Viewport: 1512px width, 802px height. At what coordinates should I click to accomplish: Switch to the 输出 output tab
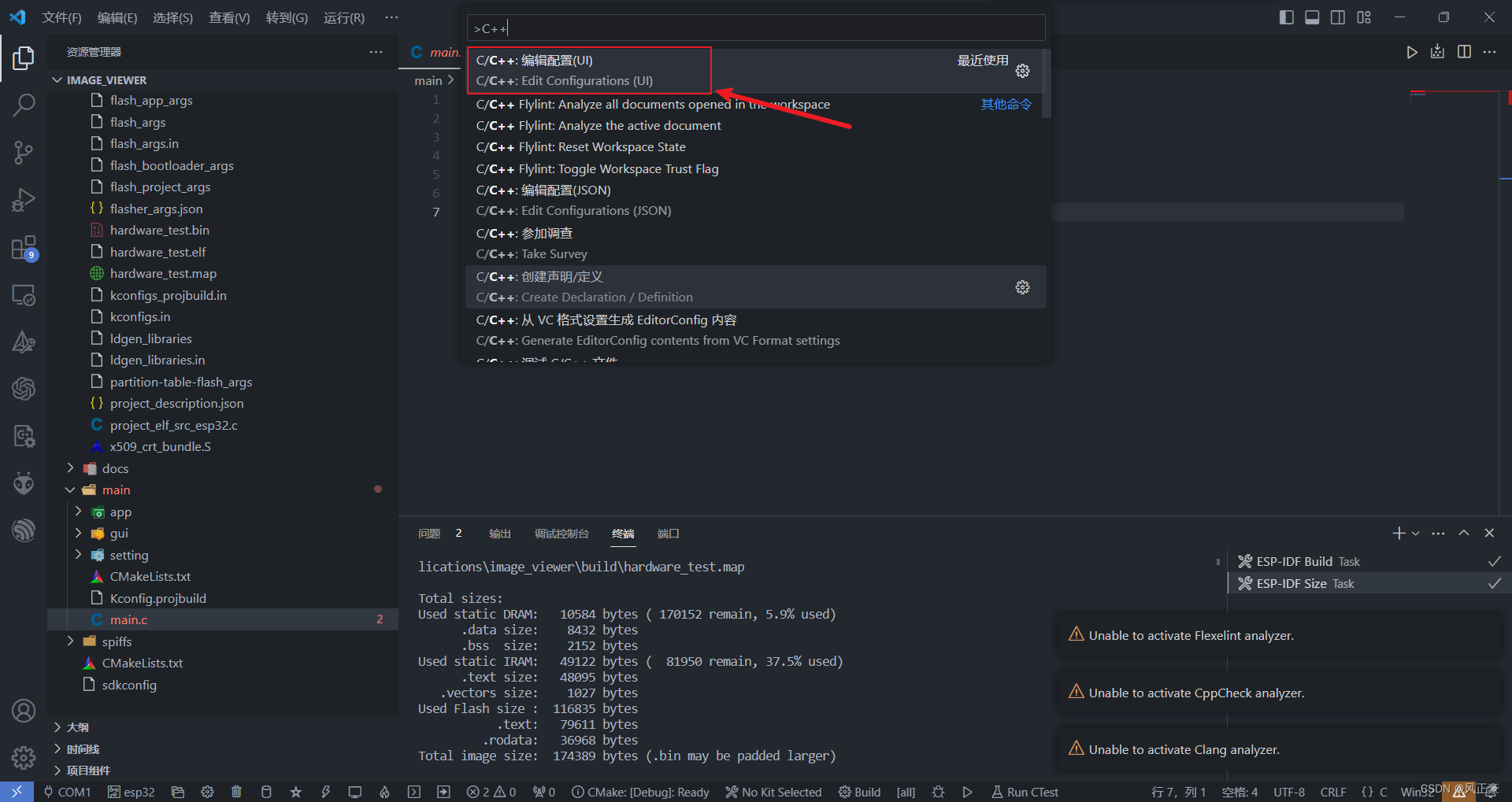point(500,534)
